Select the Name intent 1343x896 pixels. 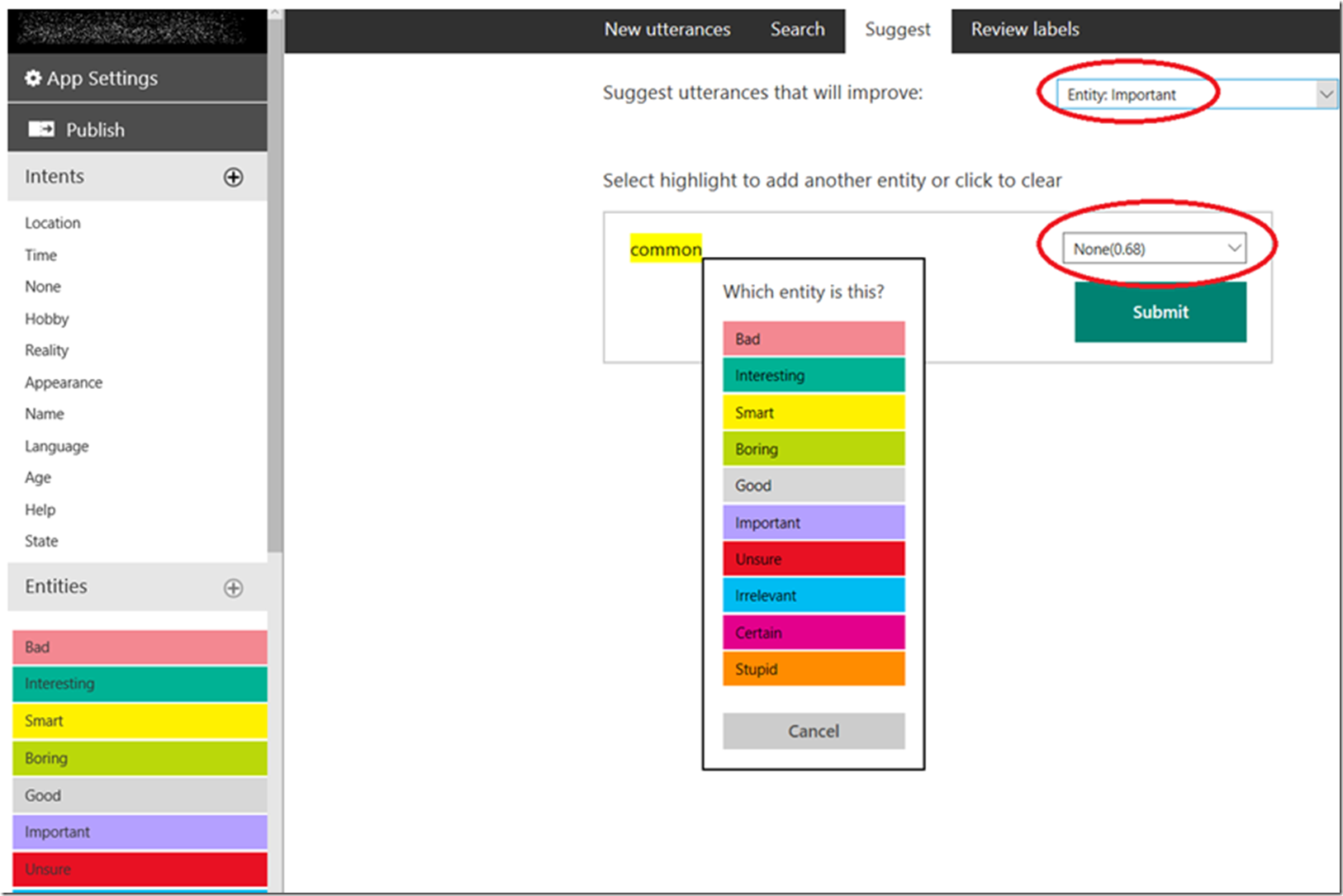(45, 414)
